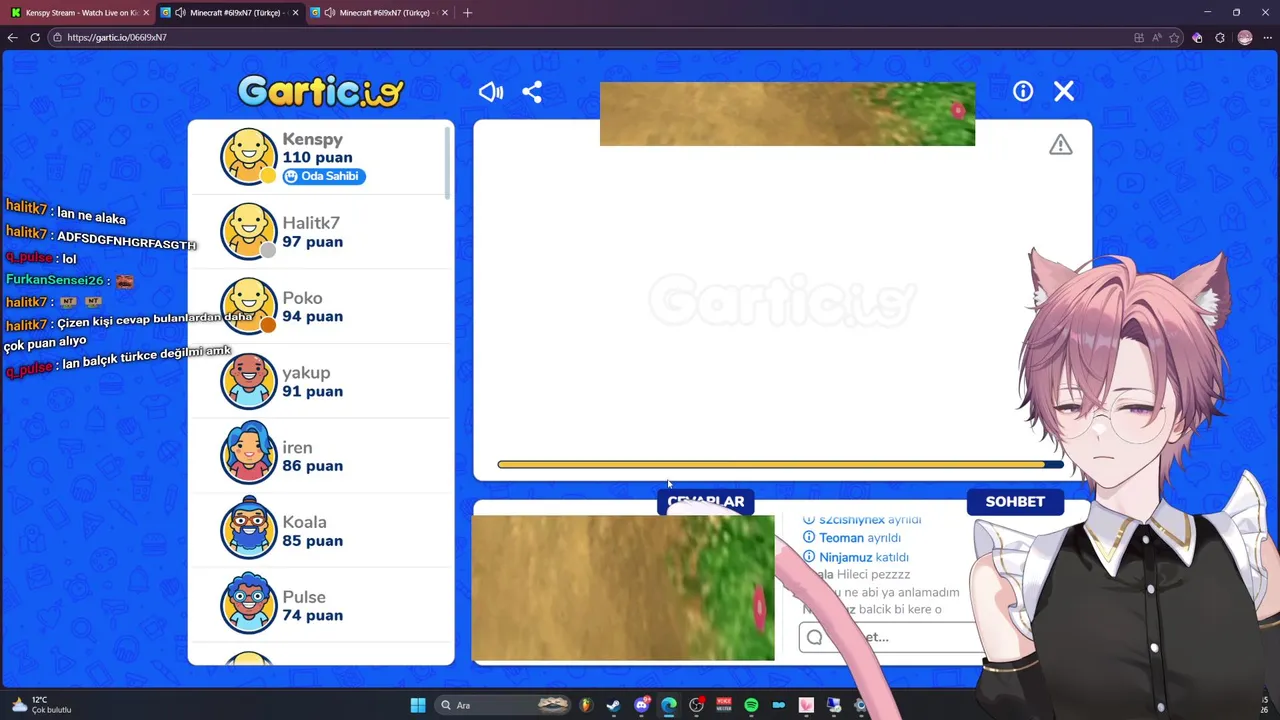Open FL Studio from taskbar
1280x720 pixels.
585,705
